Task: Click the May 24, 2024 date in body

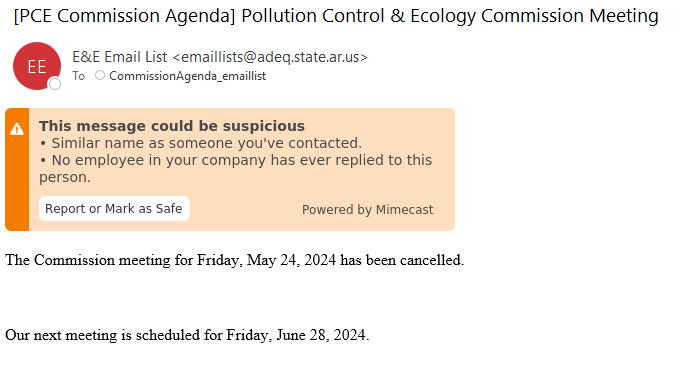Action: coord(291,260)
